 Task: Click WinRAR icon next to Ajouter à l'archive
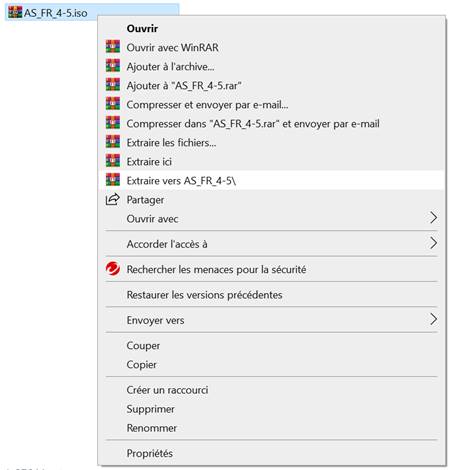click(x=113, y=66)
